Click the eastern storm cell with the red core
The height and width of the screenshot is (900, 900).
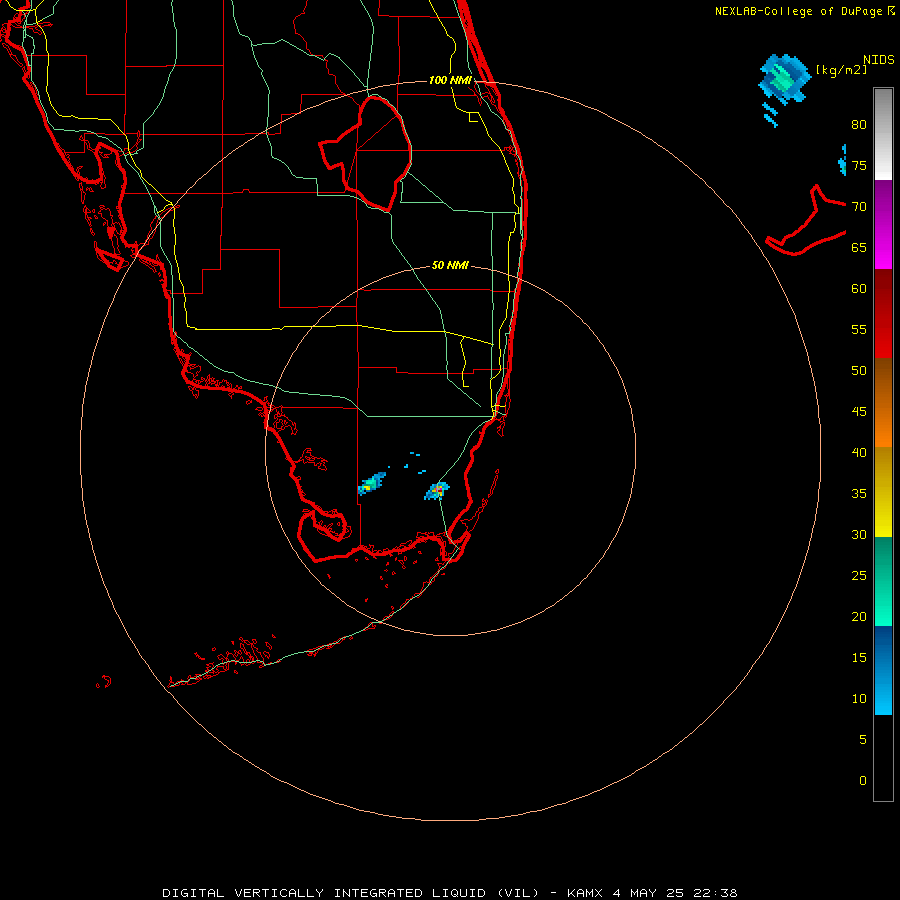(437, 491)
